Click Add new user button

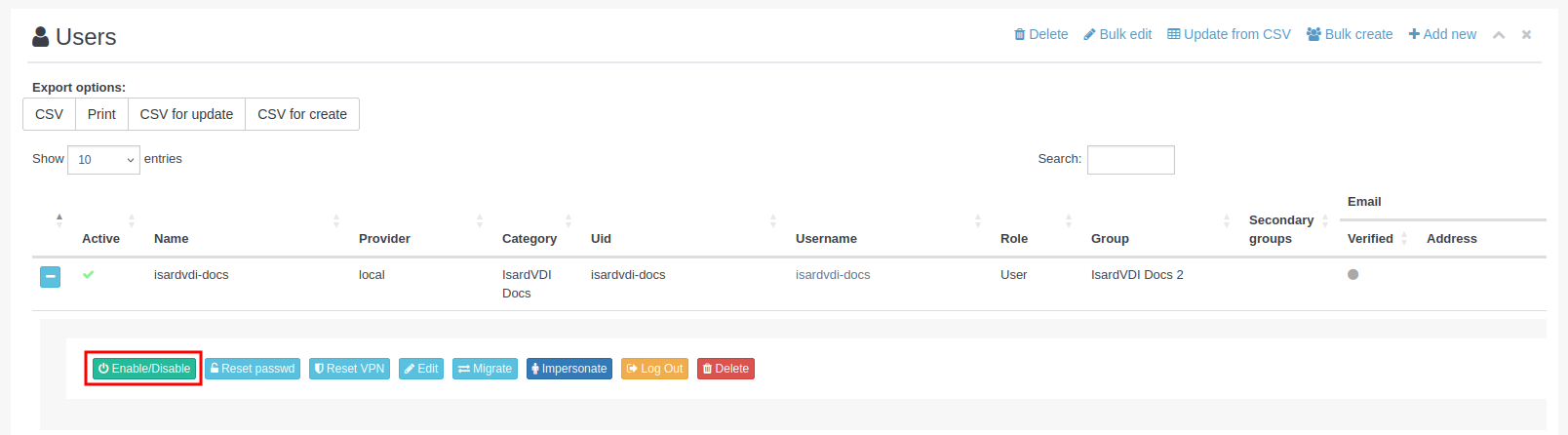coord(1442,34)
